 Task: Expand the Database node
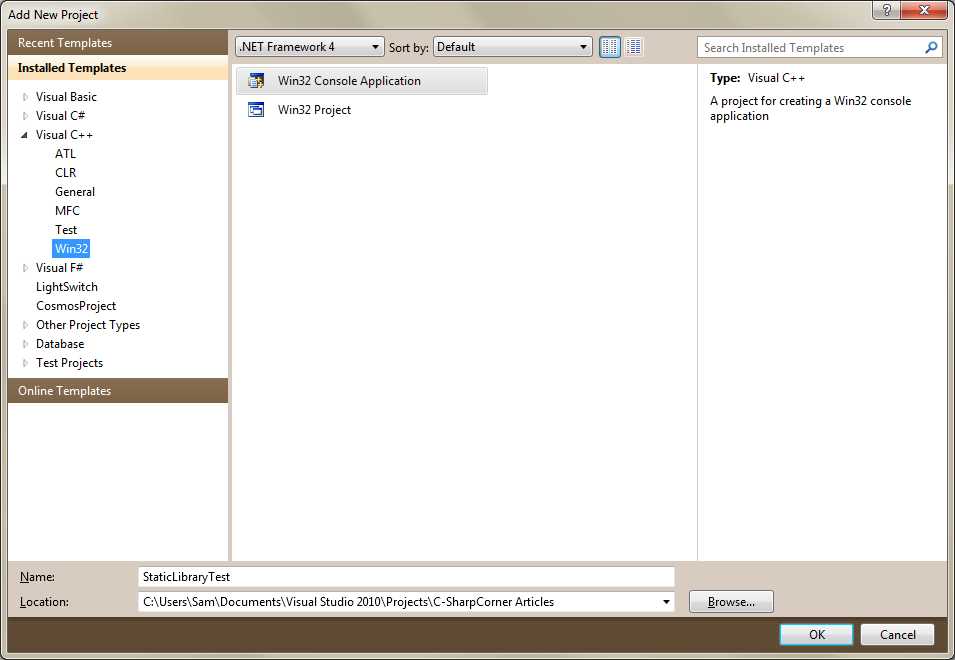click(x=25, y=344)
